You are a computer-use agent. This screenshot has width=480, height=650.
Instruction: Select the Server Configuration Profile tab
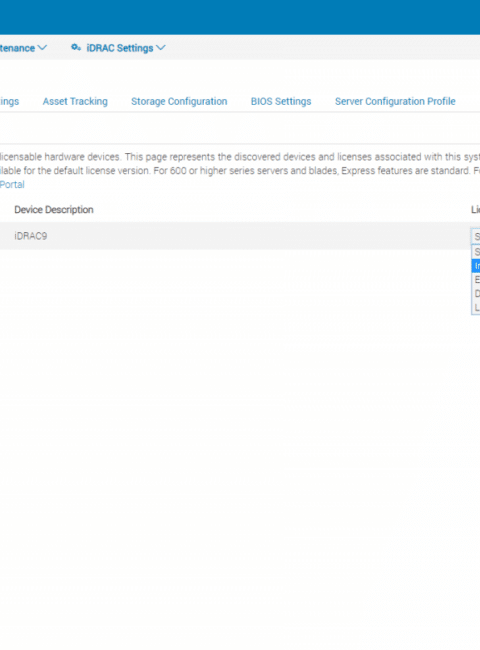pos(395,102)
